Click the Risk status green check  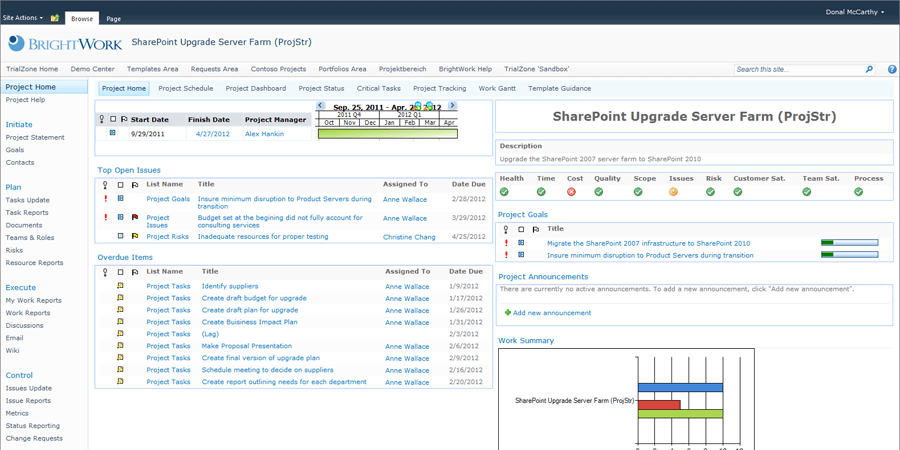pos(711,192)
